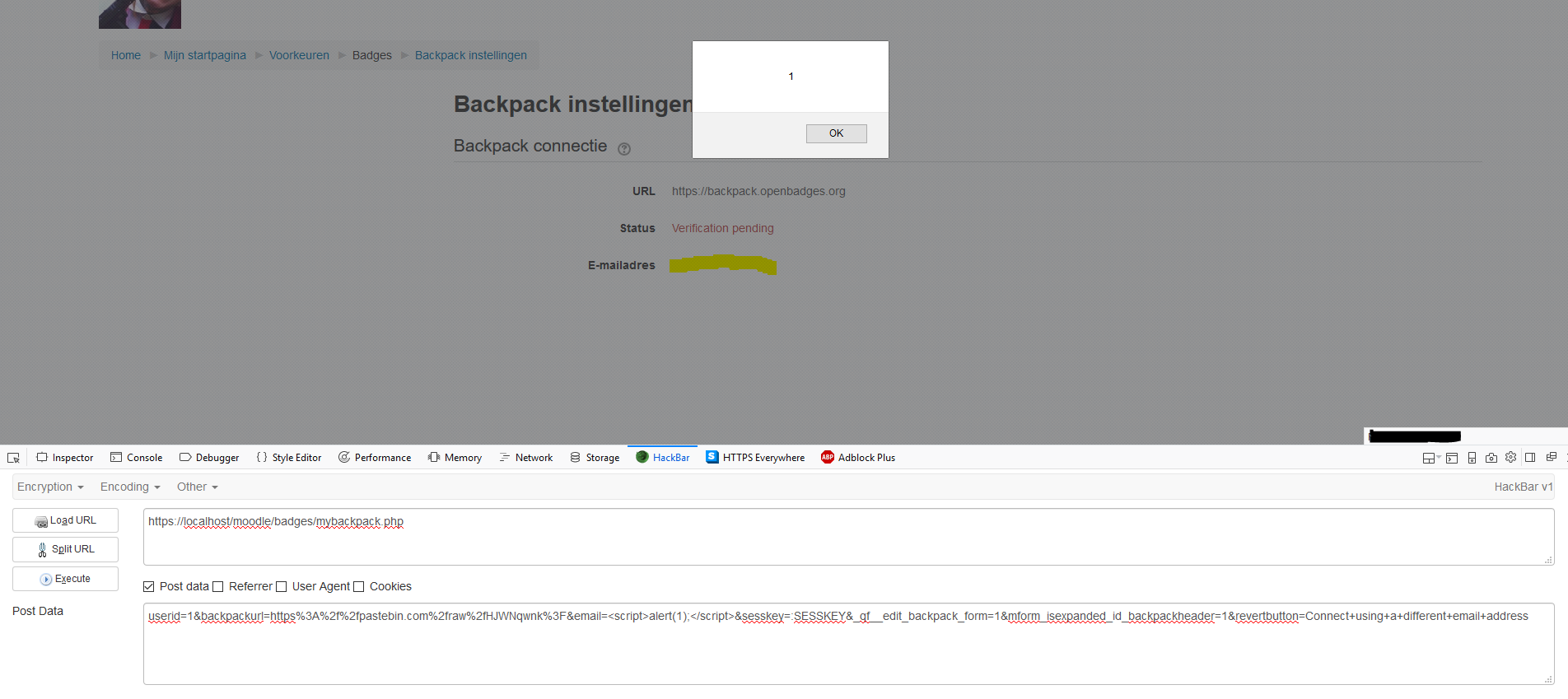Click into the Post Data text area
This screenshot has width=1568, height=699.
pos(848,644)
